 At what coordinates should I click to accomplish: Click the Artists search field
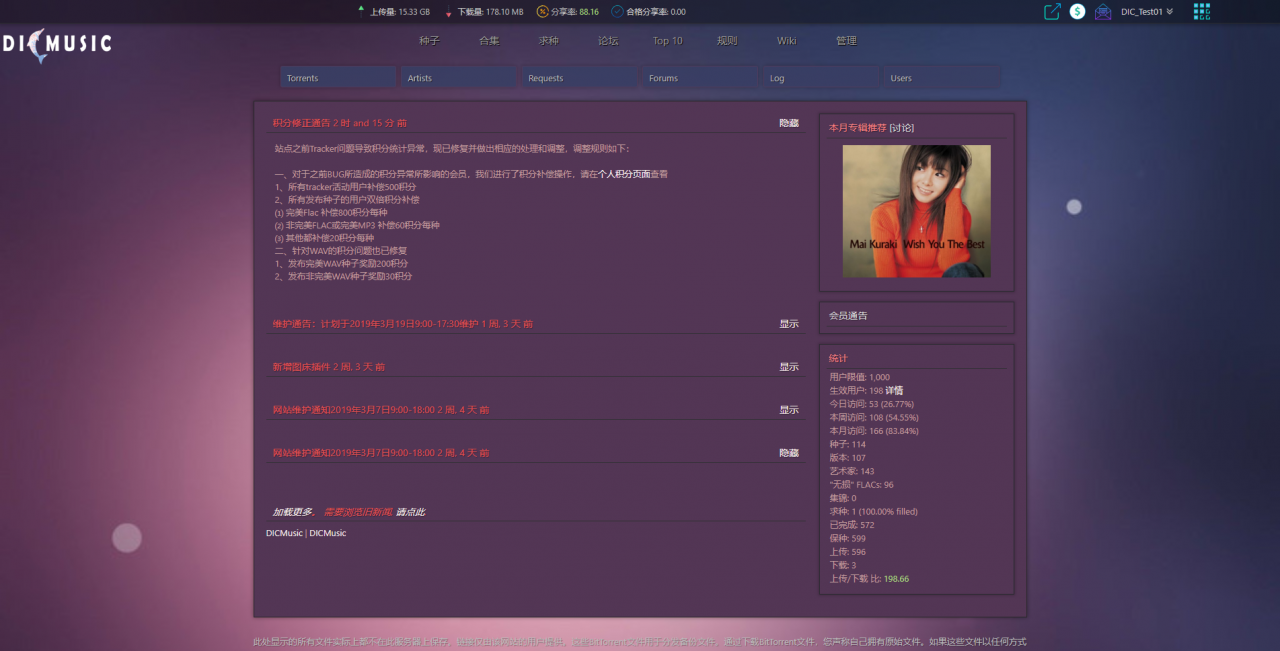tap(459, 78)
